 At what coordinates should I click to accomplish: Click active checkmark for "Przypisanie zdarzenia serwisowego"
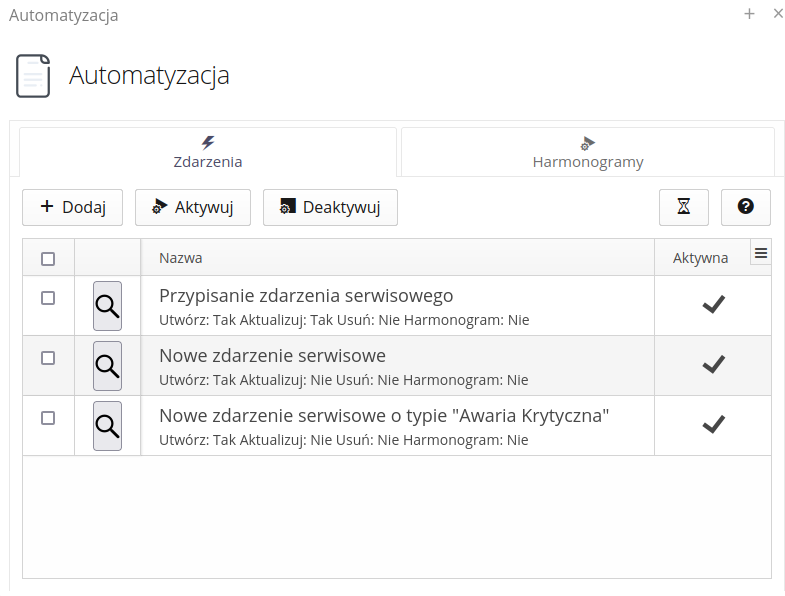(712, 306)
